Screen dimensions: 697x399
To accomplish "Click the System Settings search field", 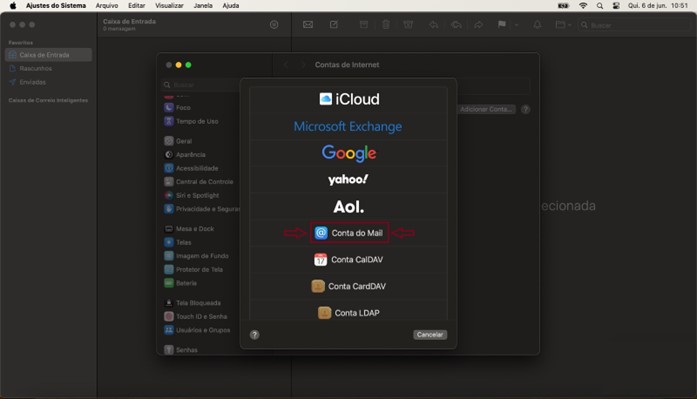I will pyautogui.click(x=201, y=85).
